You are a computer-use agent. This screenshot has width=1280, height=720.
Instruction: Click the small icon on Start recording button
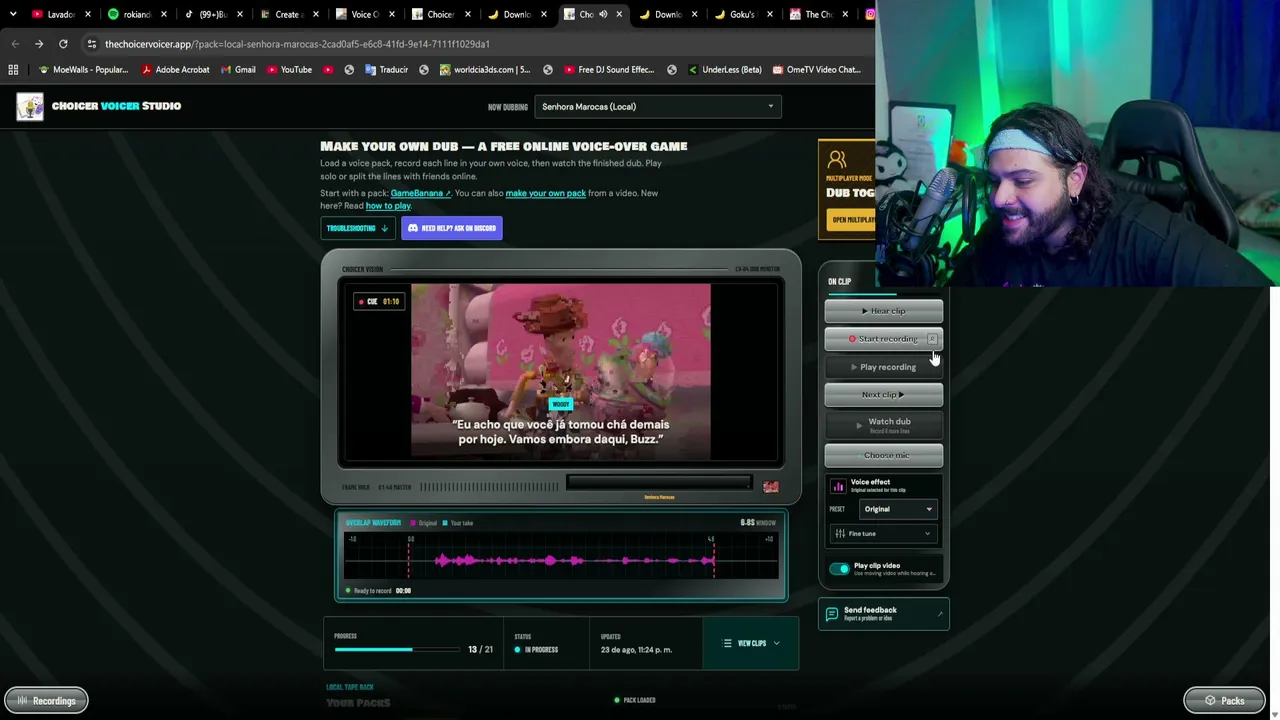932,339
